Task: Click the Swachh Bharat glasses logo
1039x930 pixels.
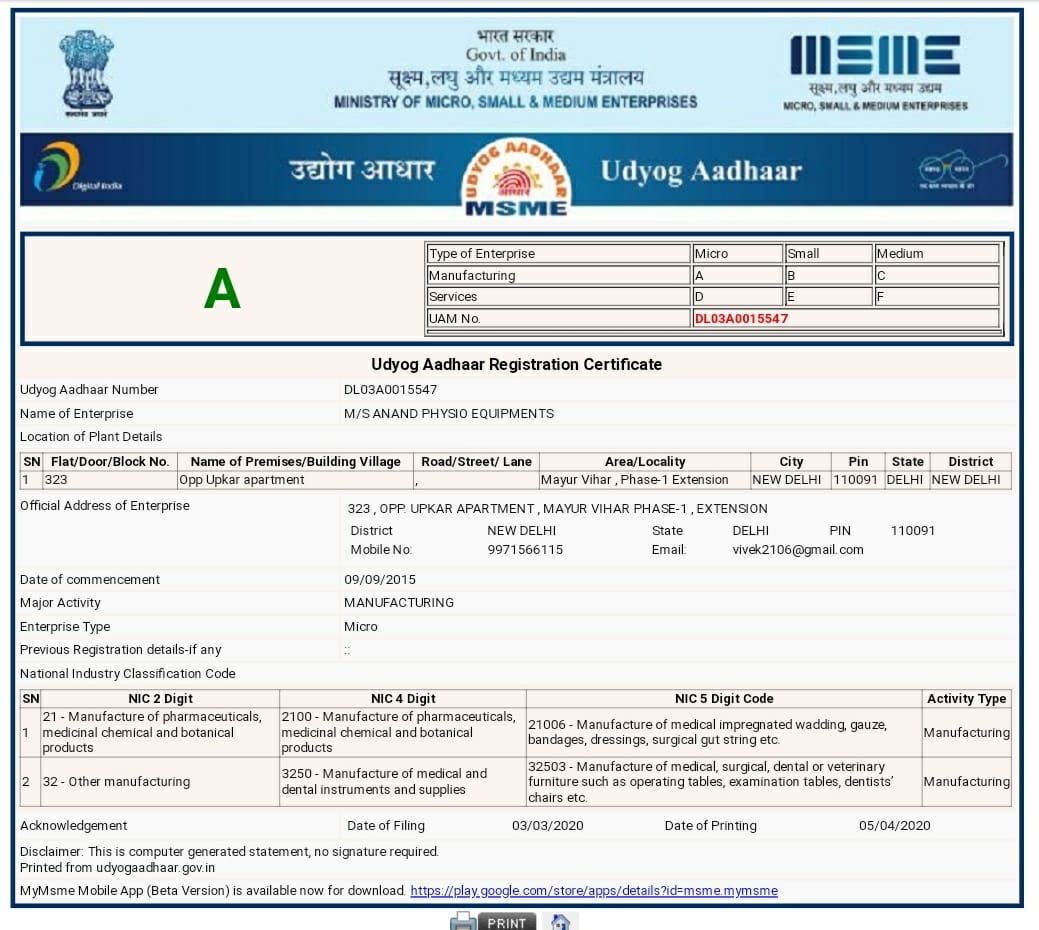Action: 948,170
